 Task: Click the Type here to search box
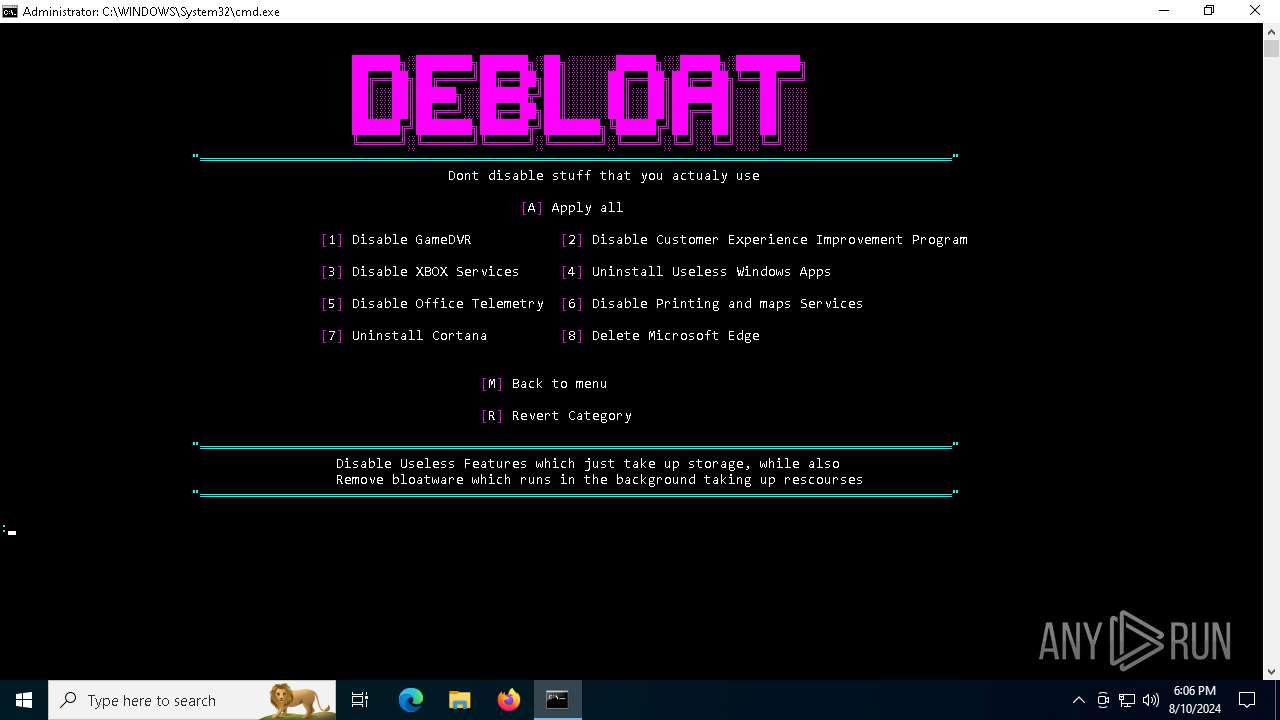coord(192,700)
